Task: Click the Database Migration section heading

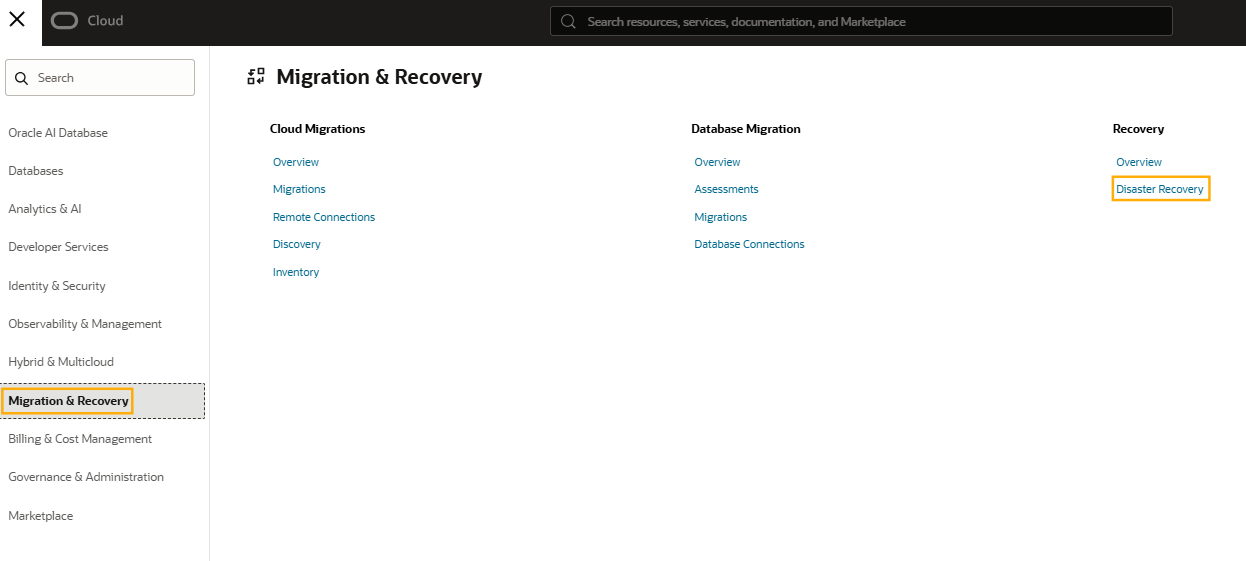Action: point(746,129)
